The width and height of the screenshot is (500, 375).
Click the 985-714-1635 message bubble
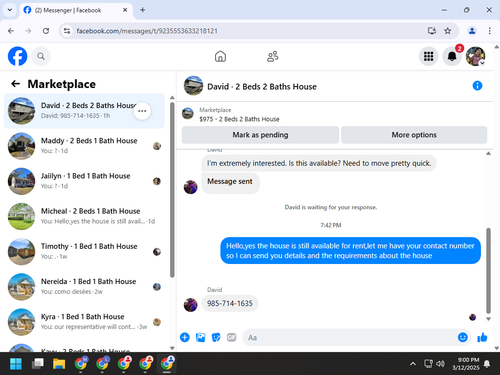click(x=230, y=303)
